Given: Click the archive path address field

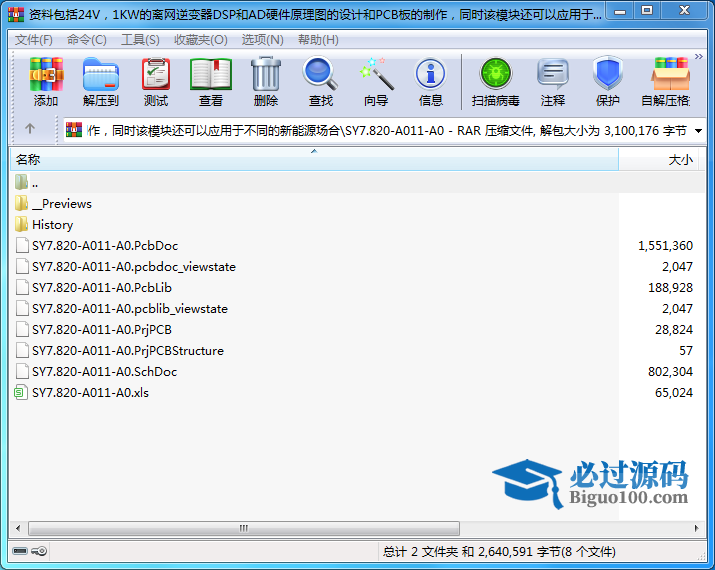Looking at the screenshot, I should [378, 131].
